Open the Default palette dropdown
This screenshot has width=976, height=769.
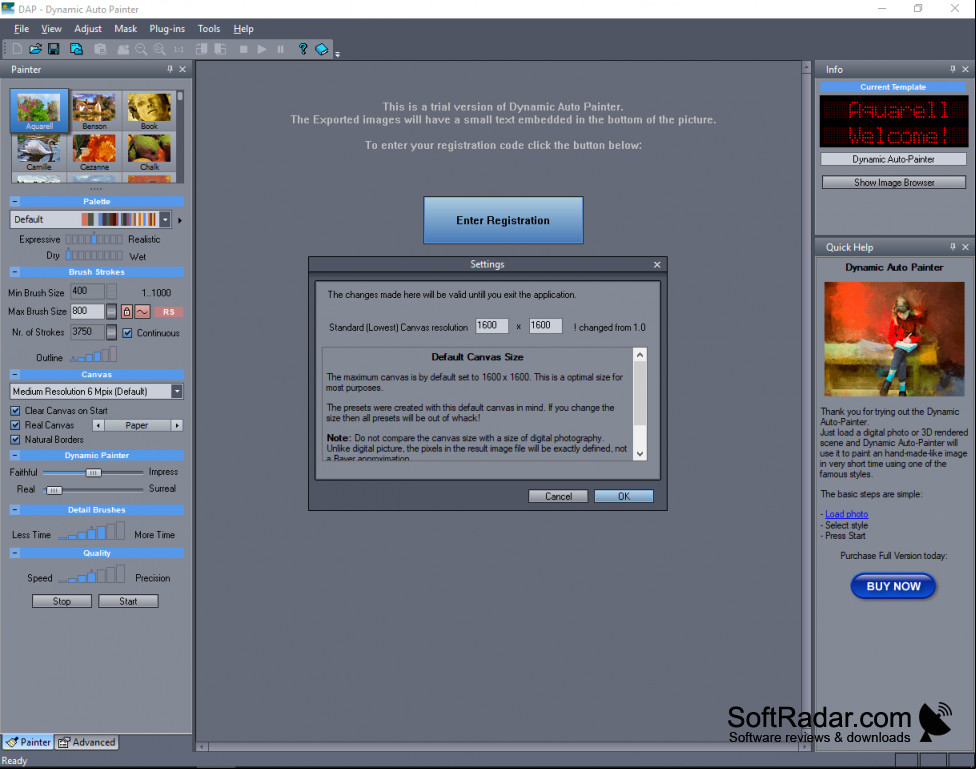pyautogui.click(x=165, y=219)
